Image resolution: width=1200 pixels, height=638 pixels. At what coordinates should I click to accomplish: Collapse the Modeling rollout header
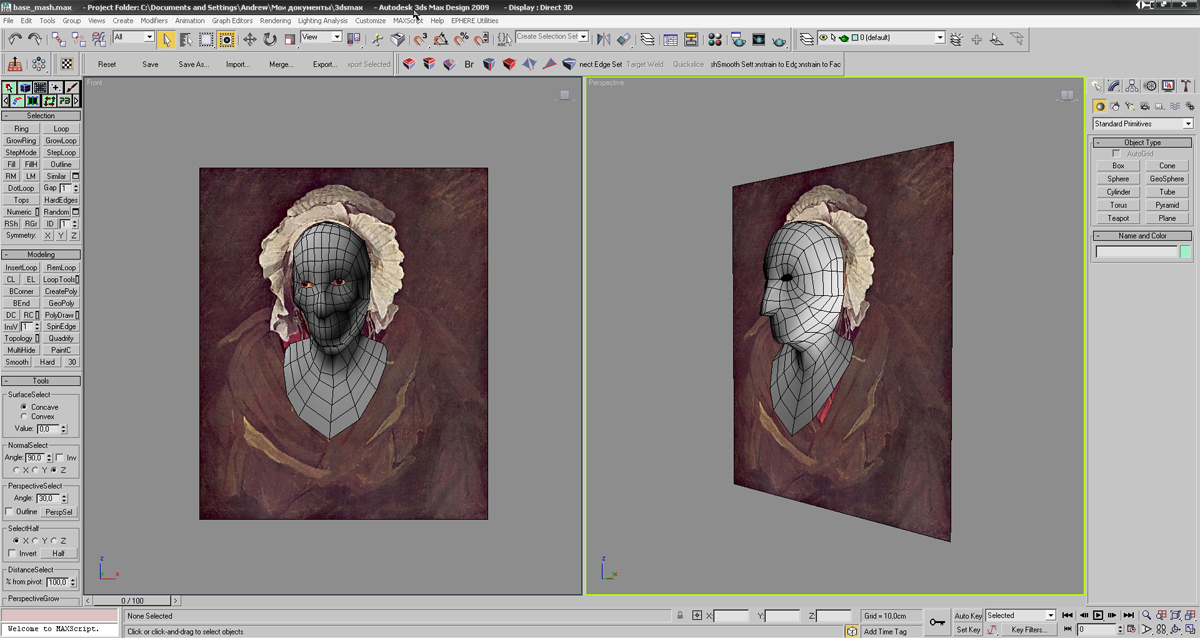coord(41,255)
